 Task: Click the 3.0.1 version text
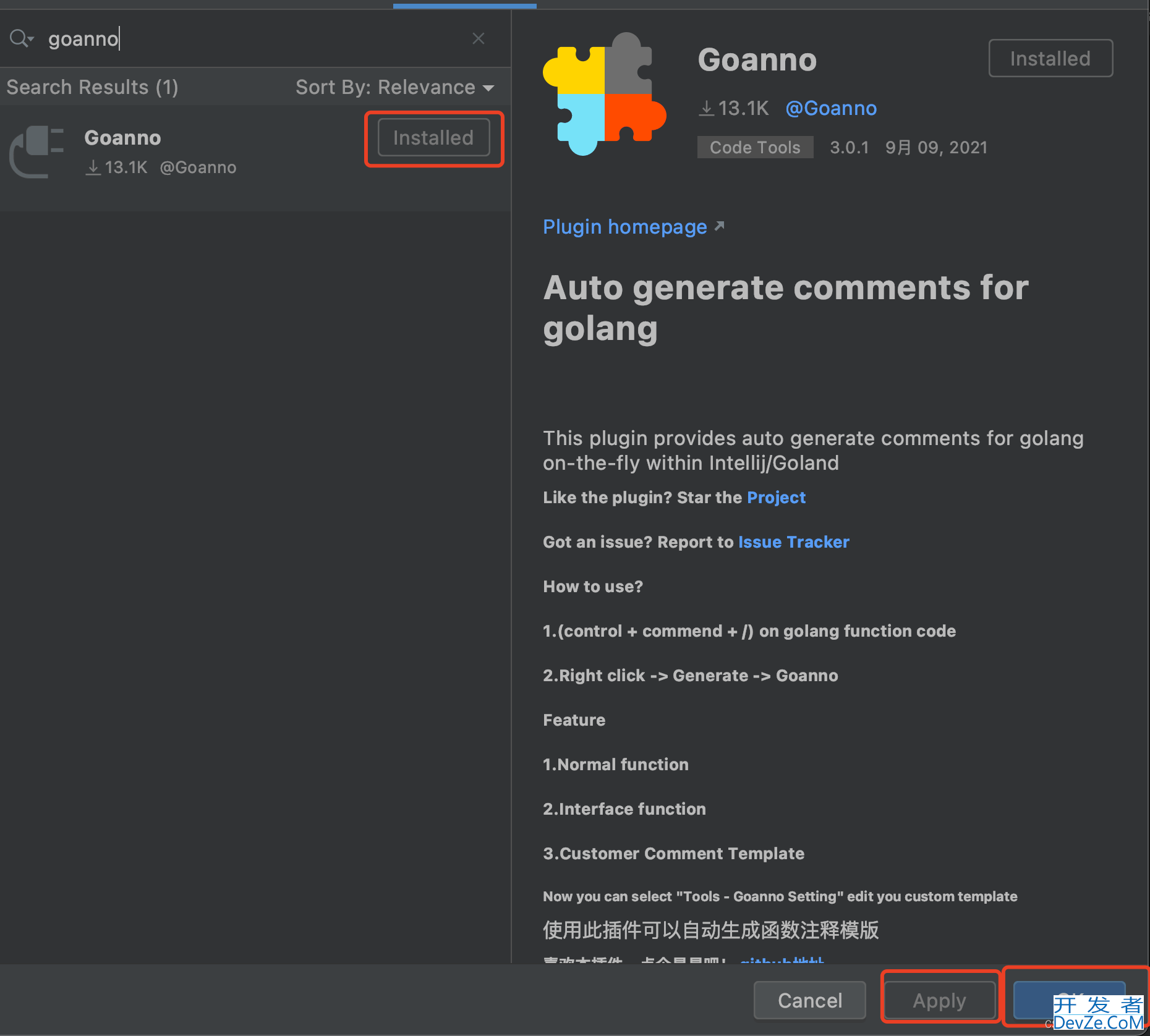850,147
